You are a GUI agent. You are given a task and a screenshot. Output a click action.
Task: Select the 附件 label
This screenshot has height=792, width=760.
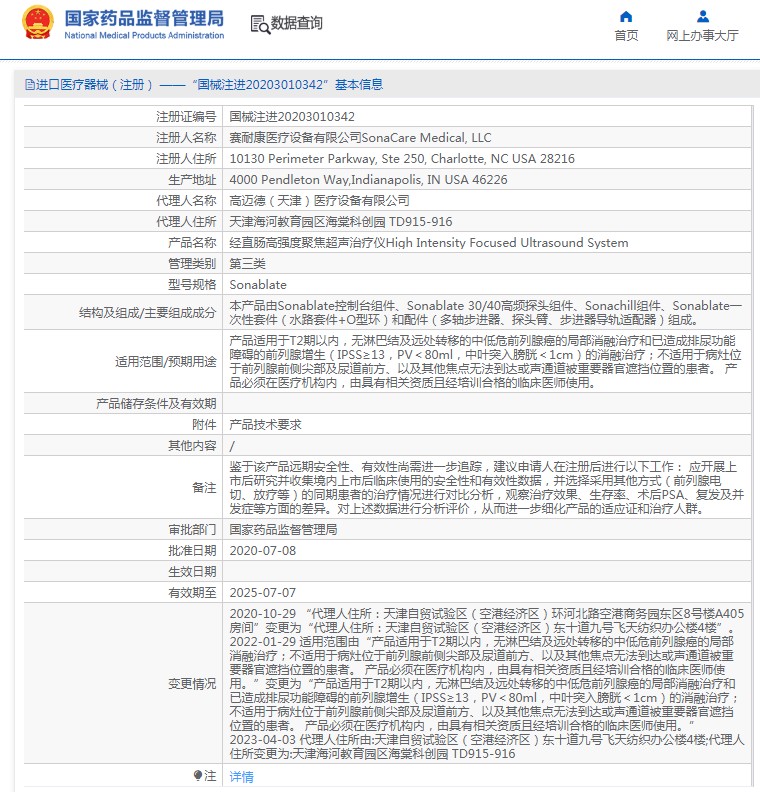pos(204,424)
